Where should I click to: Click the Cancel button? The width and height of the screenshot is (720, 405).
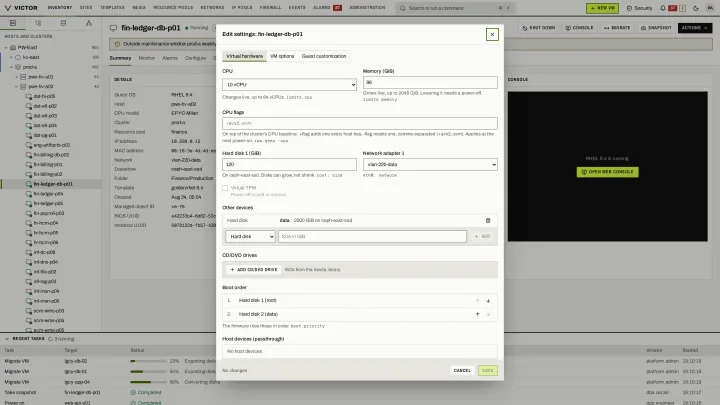pyautogui.click(x=462, y=371)
